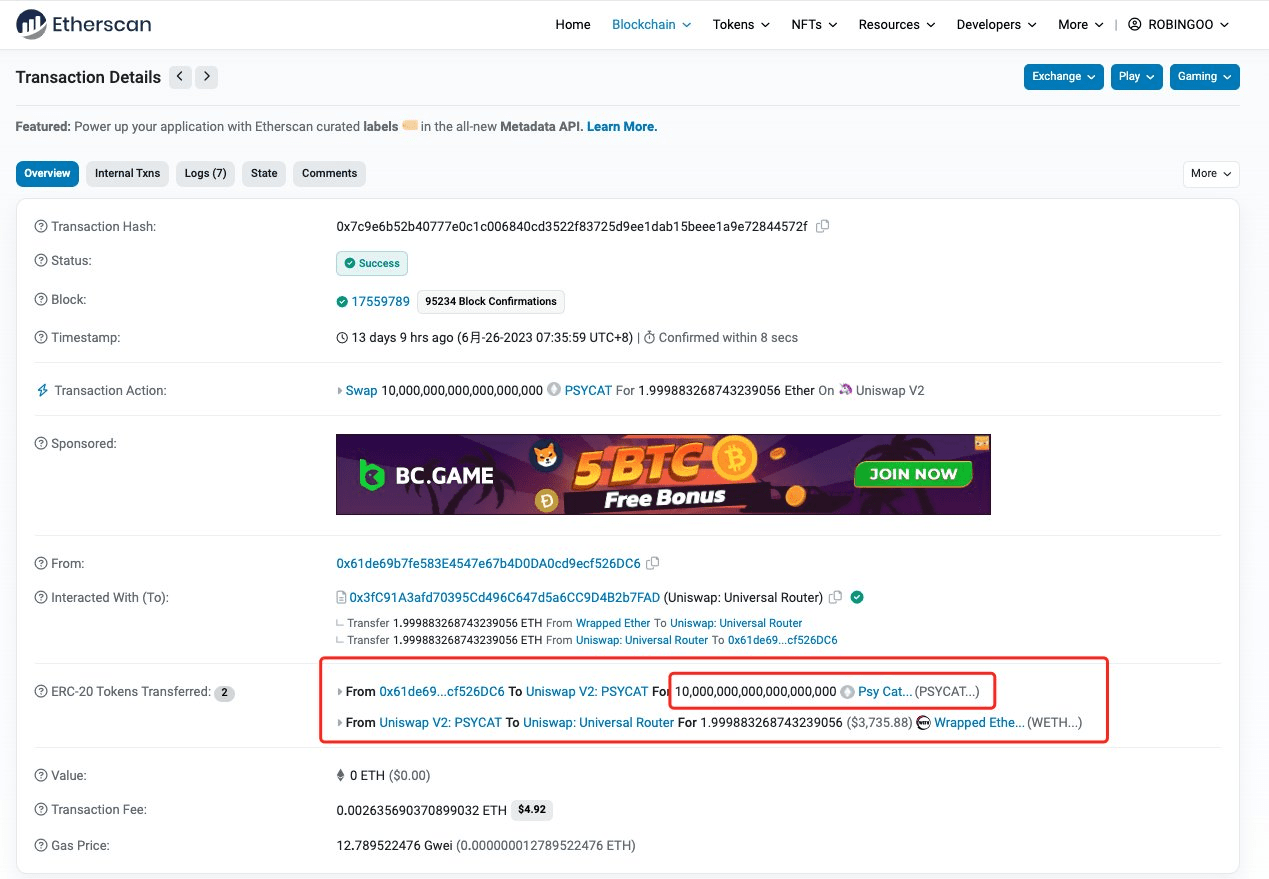Viewport: 1269px width, 879px height.
Task: Click ERC-20 Tokens Transferred help icon
Action: click(41, 692)
